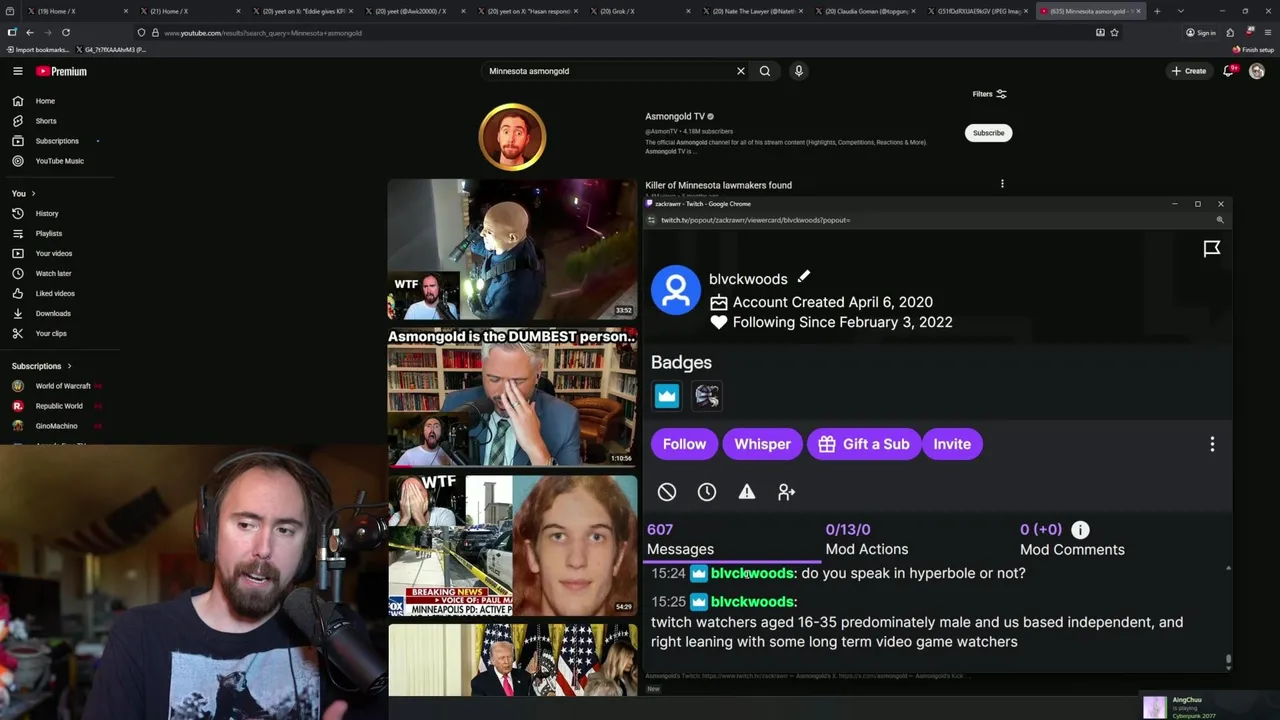Viewport: 1280px width, 720px height.
Task: Open Your clips in sidebar
Action: coord(51,333)
